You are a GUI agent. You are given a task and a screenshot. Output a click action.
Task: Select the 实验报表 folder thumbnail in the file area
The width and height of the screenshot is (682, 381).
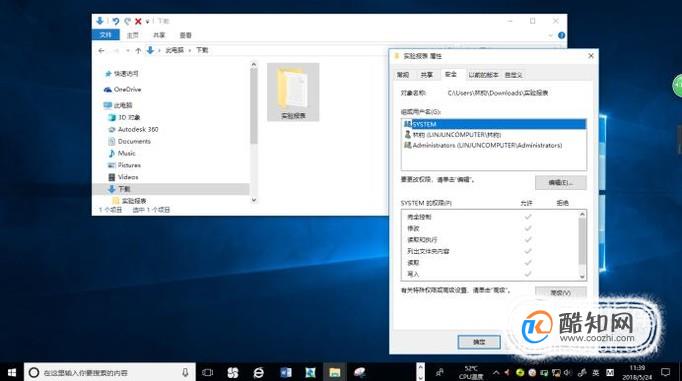click(x=293, y=92)
